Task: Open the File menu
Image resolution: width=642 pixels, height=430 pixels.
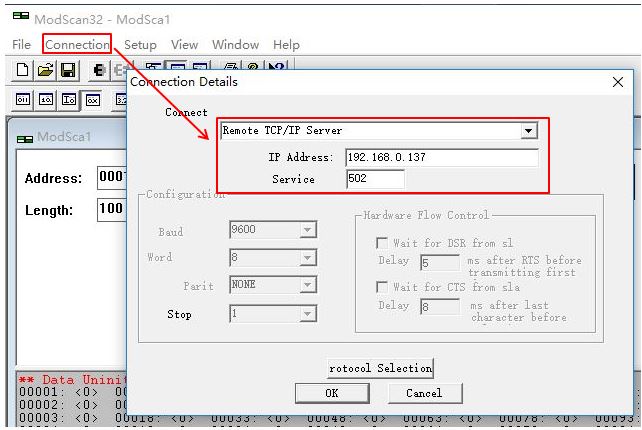Action: click(21, 44)
